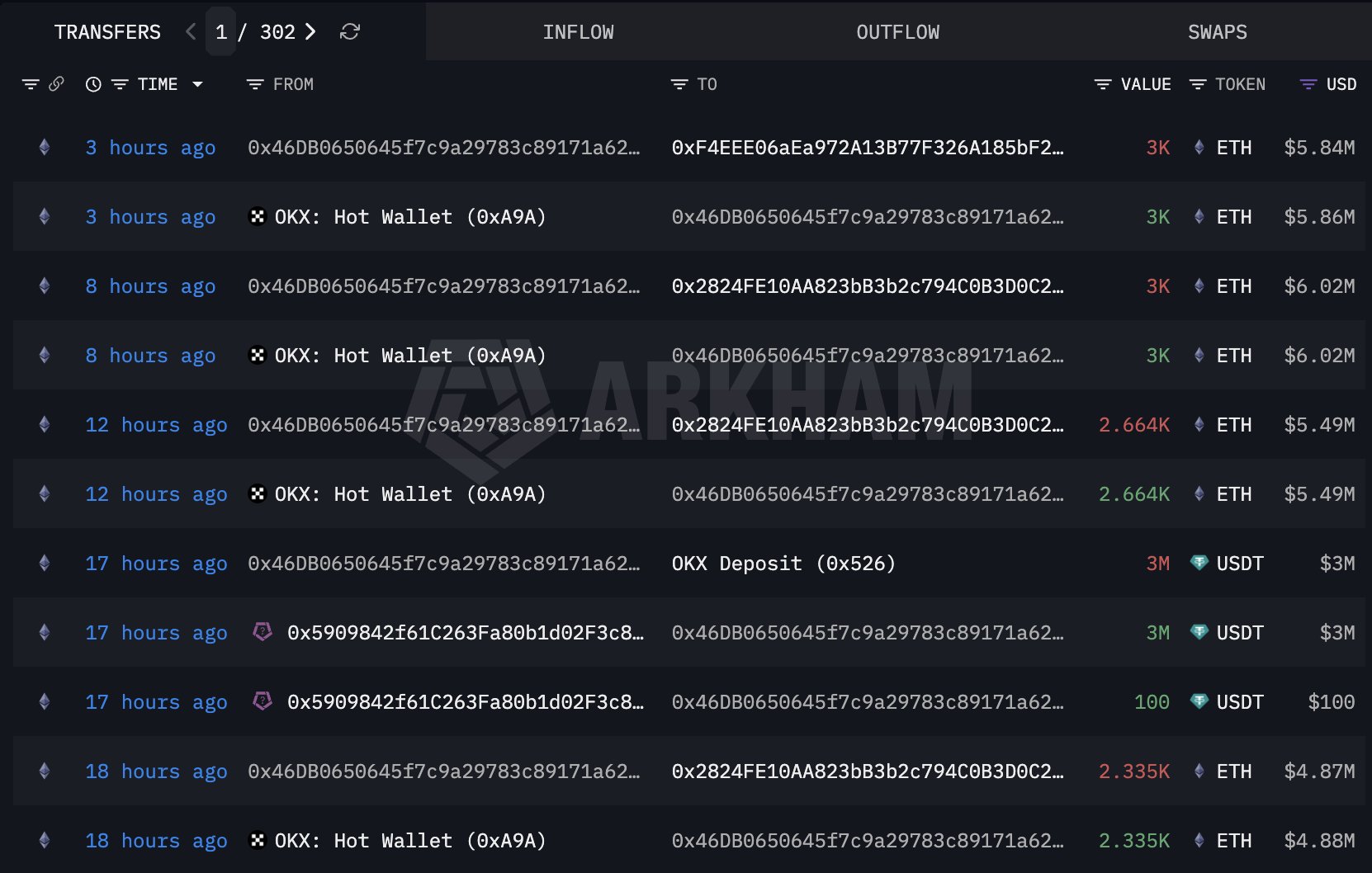Viewport: 1372px width, 873px height.
Task: Open recipient 0x2824FE10AA82… in the 8 hours ago row
Action: click(868, 286)
